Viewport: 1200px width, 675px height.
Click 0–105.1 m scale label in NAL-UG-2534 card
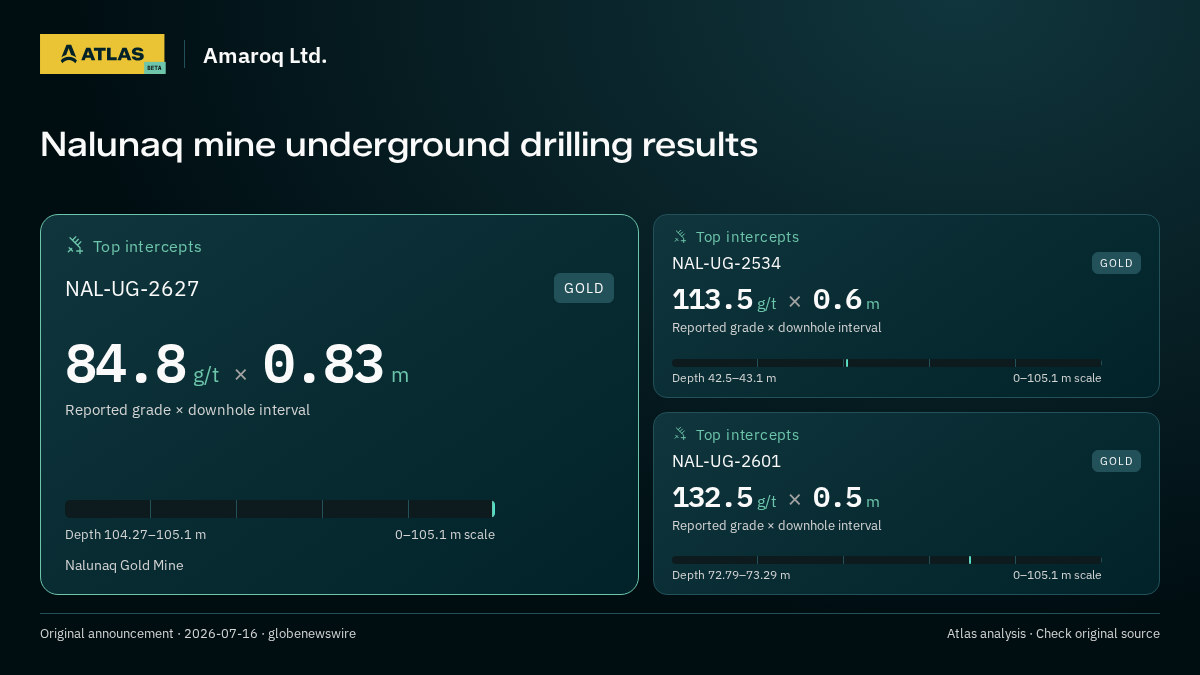click(1057, 378)
